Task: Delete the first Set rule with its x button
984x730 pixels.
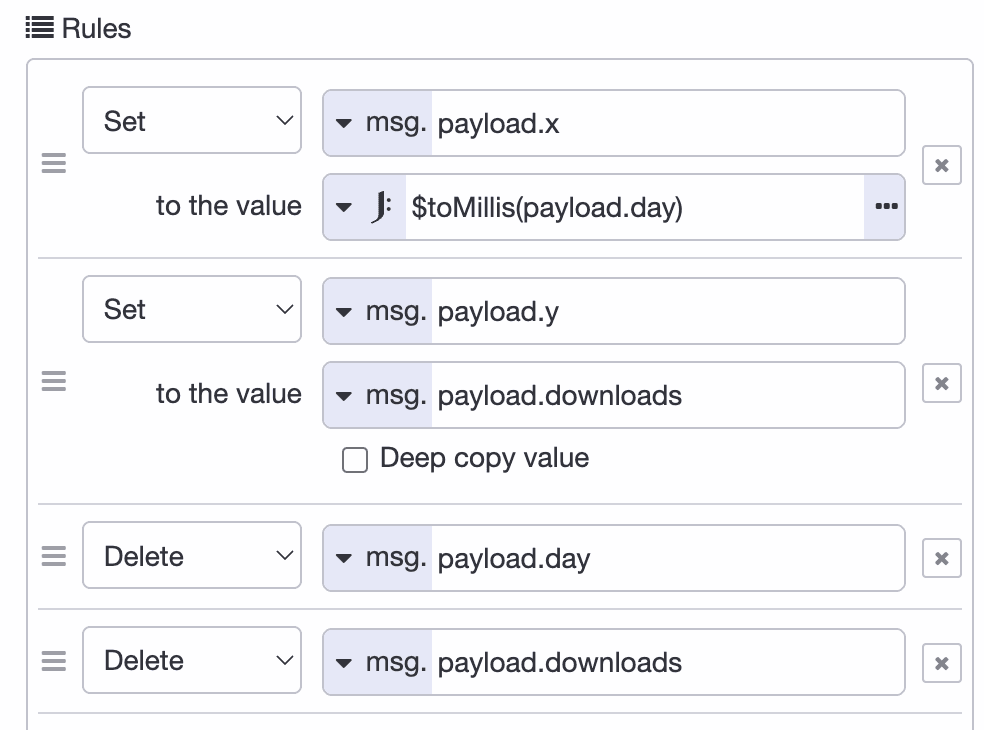Action: click(941, 165)
